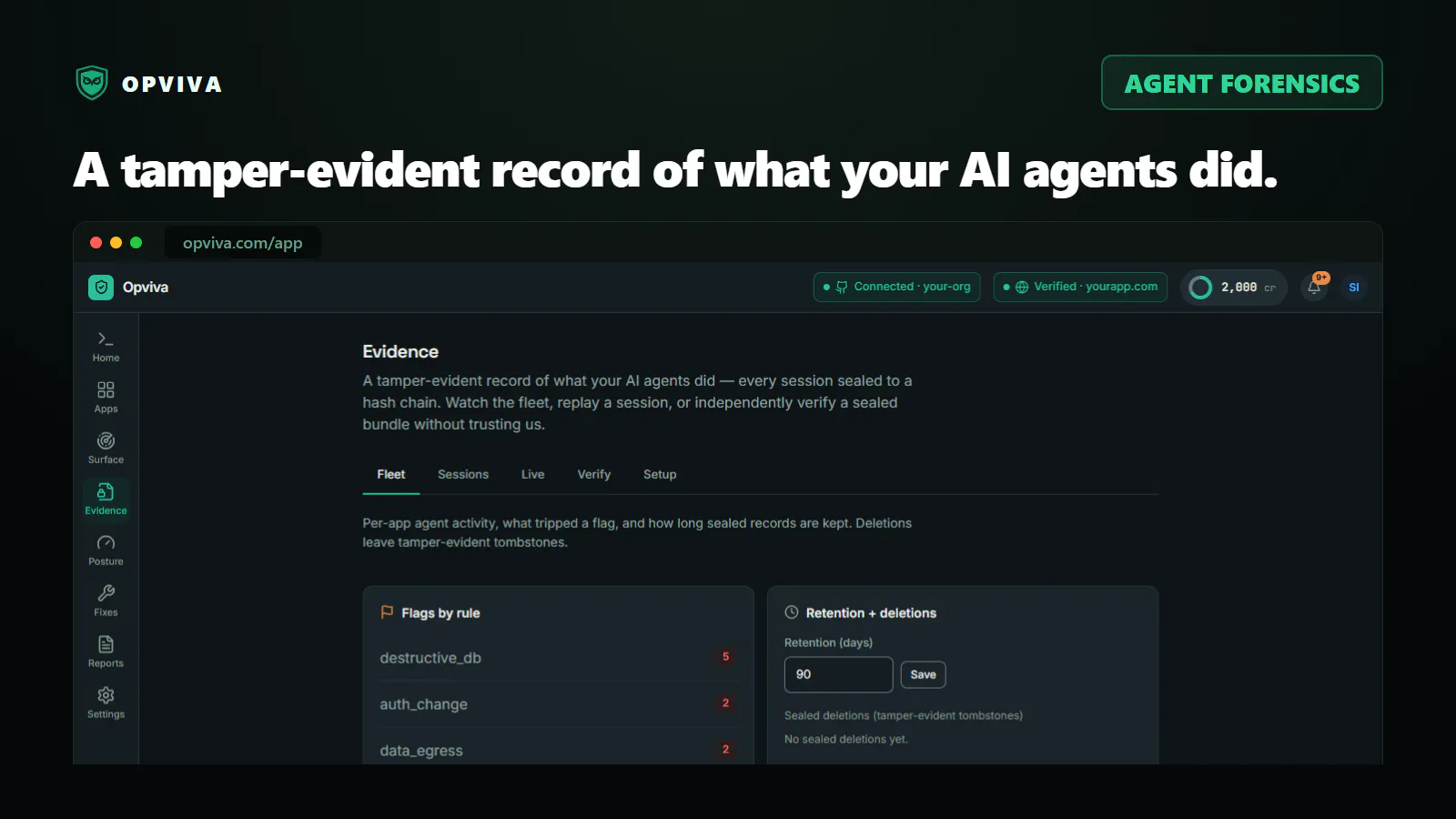Click the Verified · yourapp.com status pill
The image size is (1456, 819).
tap(1080, 287)
